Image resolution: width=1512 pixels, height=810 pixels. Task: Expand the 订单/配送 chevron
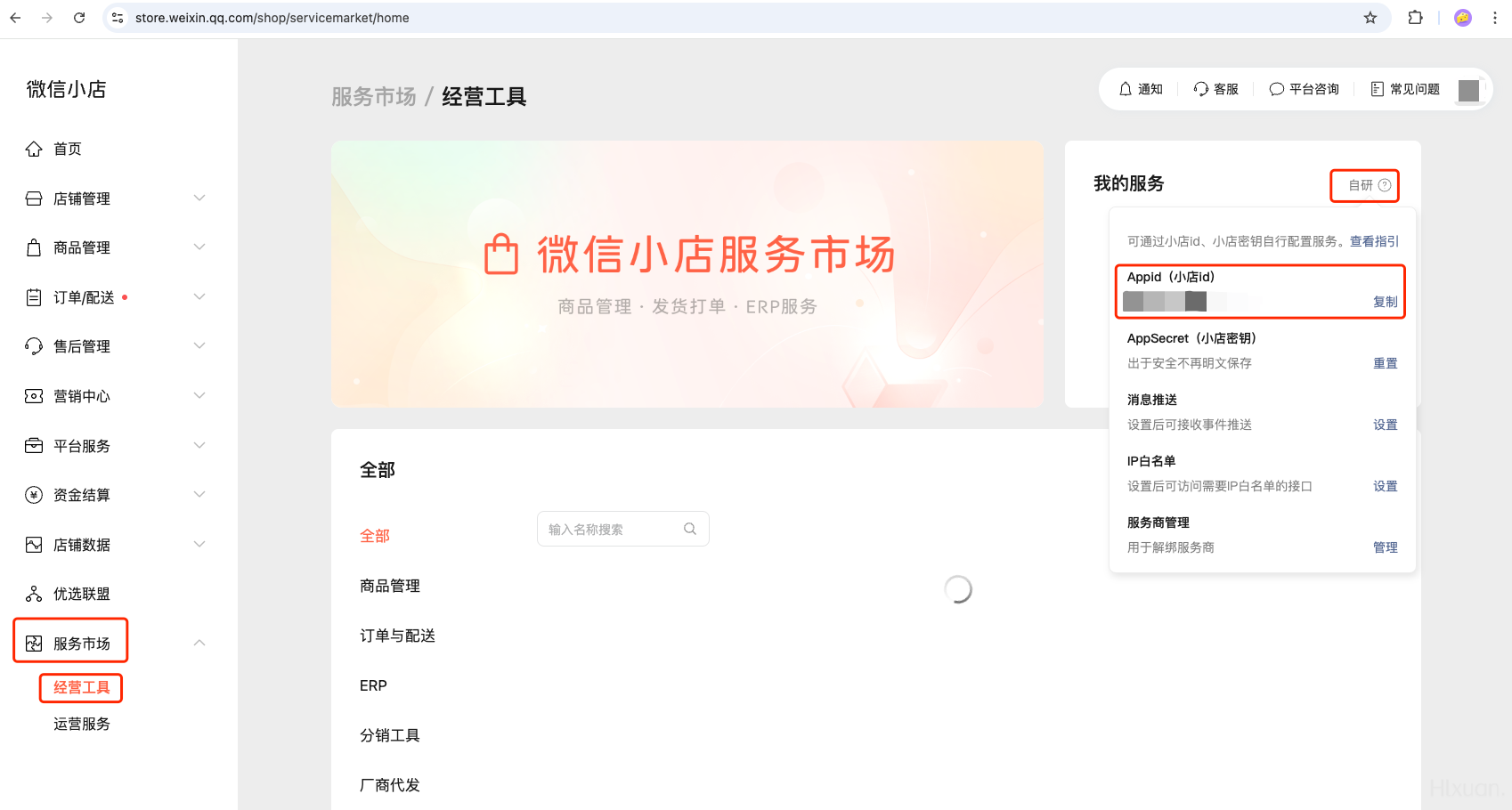tap(199, 296)
